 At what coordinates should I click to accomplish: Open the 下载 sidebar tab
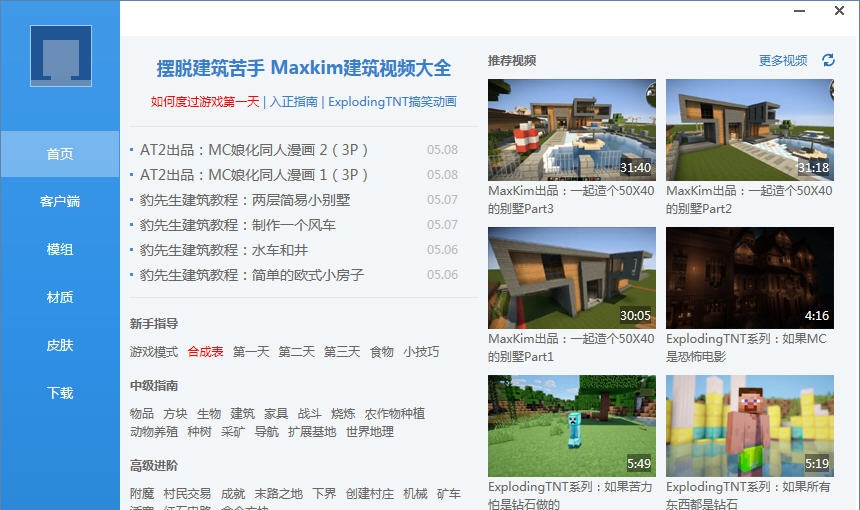pos(60,393)
